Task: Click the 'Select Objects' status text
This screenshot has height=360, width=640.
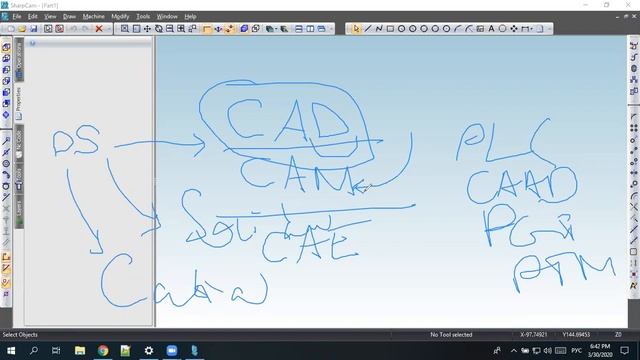Action: pos(20,335)
